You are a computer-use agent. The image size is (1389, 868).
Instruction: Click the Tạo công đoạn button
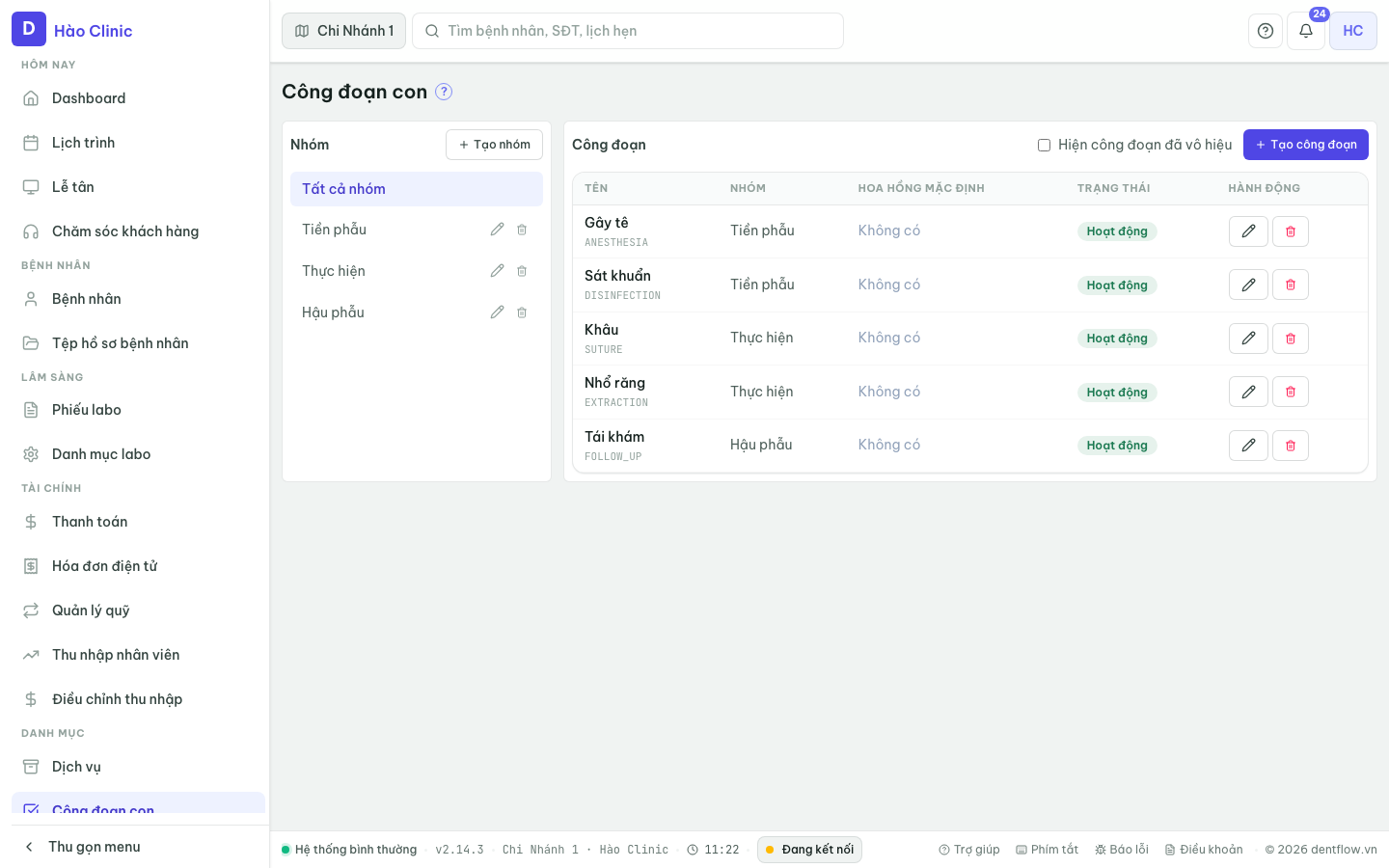[x=1306, y=145]
